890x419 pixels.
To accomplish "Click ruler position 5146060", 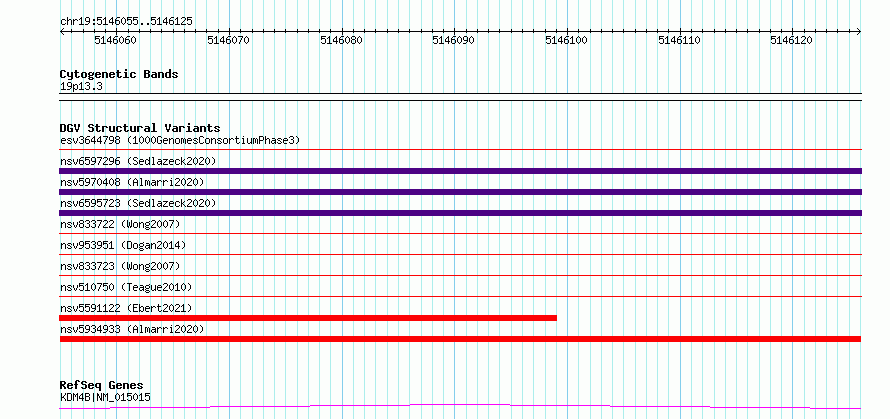I will 115,40.
